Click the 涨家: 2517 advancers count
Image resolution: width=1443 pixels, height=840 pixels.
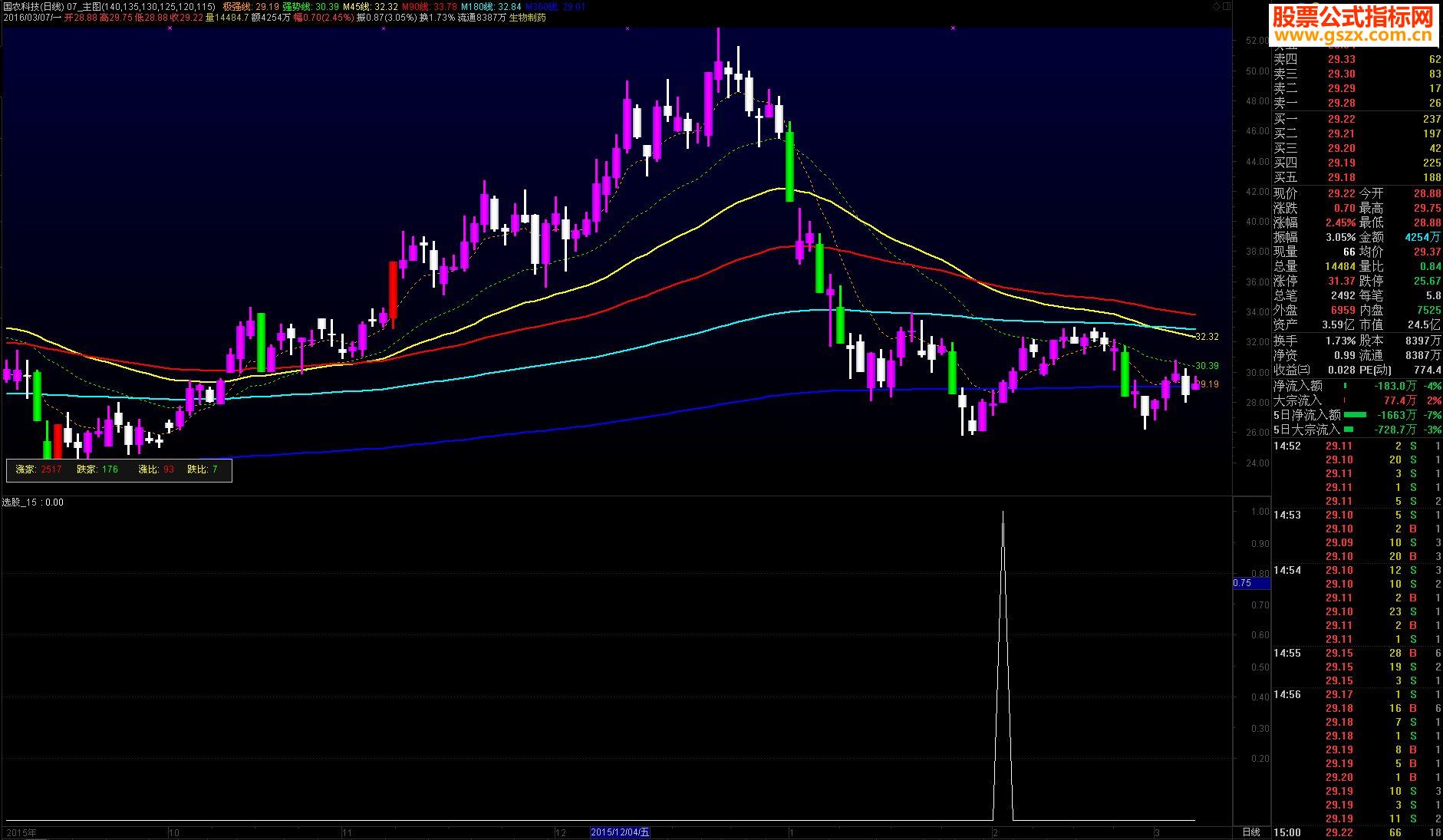(39, 469)
